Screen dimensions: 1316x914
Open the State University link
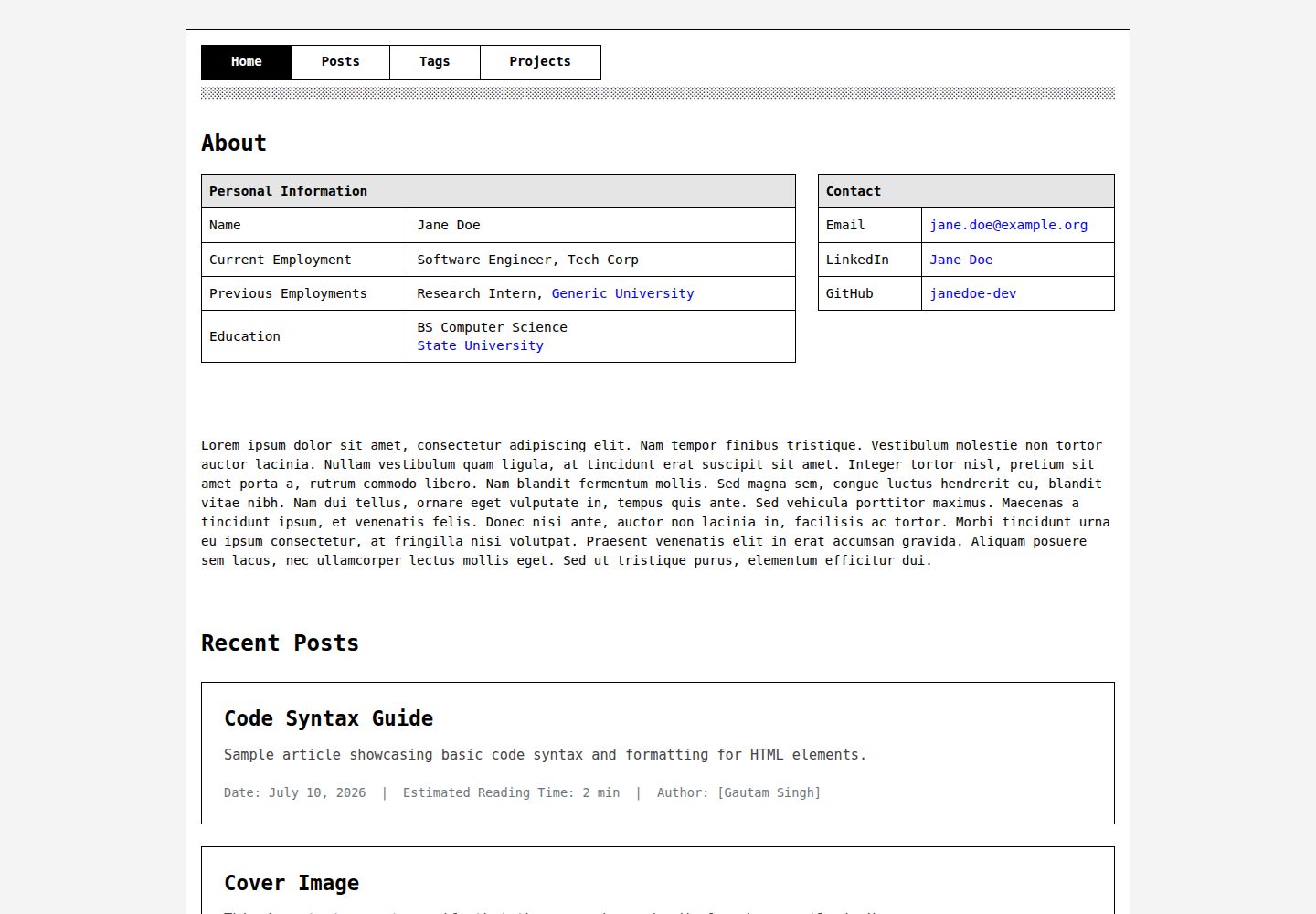pyautogui.click(x=480, y=345)
